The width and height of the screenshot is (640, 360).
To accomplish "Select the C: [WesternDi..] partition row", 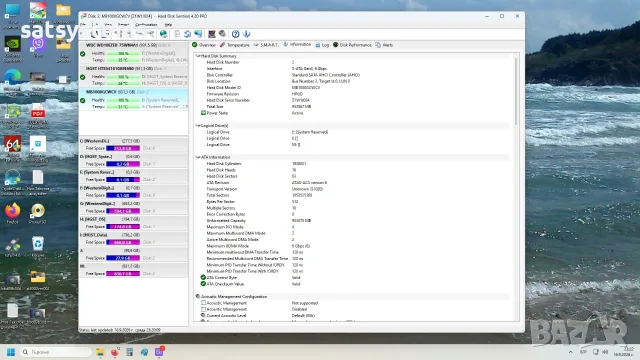I will tap(133, 144).
